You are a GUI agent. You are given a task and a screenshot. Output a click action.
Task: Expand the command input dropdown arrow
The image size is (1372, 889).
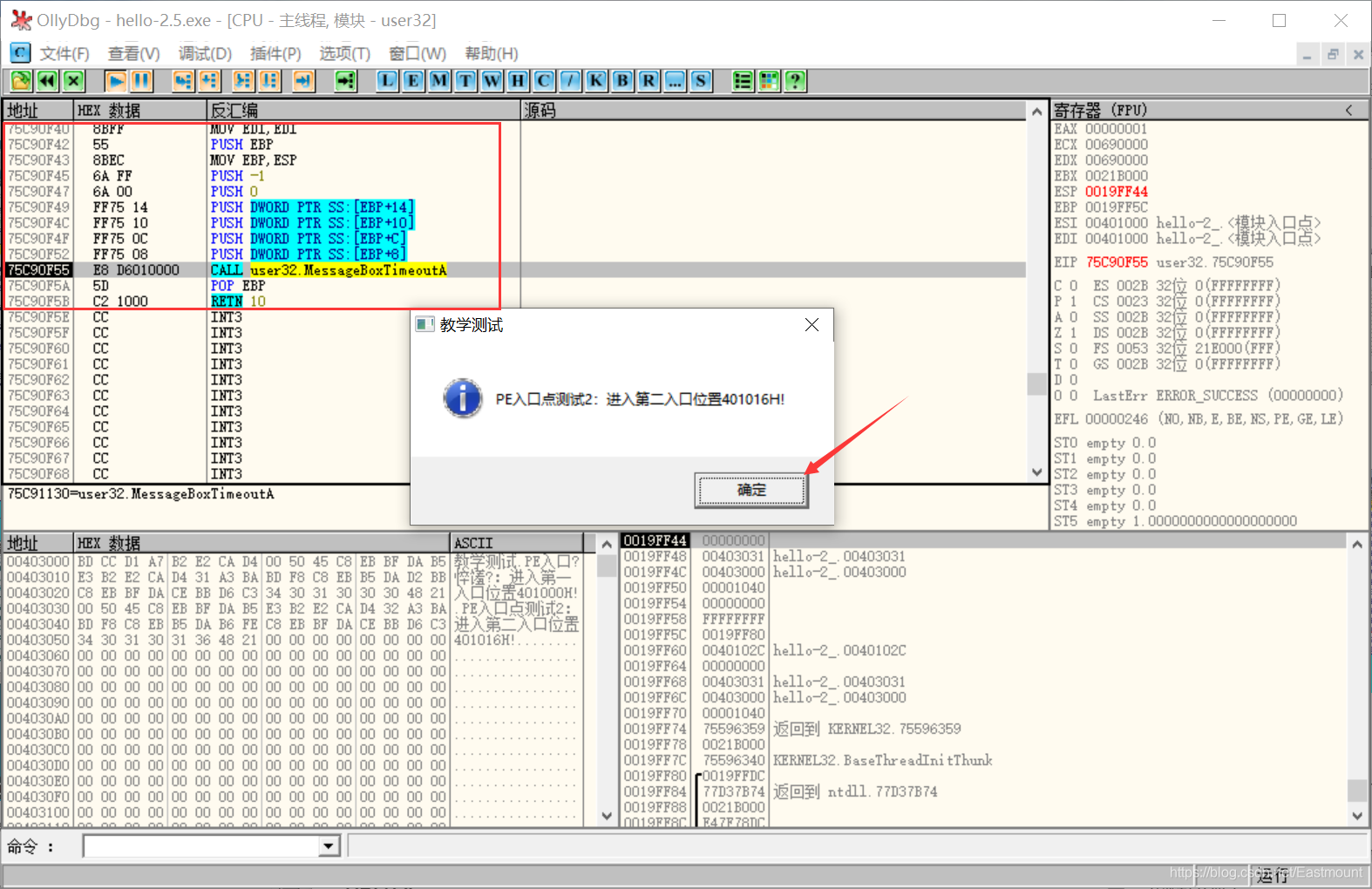point(329,845)
